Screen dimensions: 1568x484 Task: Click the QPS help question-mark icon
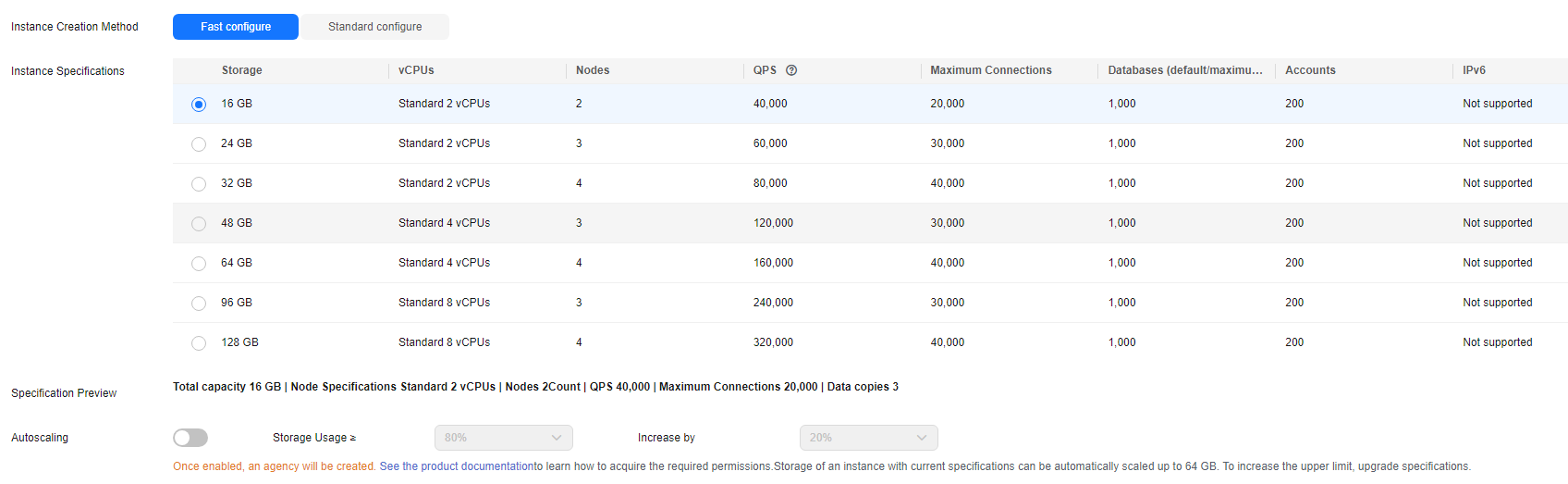pyautogui.click(x=791, y=70)
